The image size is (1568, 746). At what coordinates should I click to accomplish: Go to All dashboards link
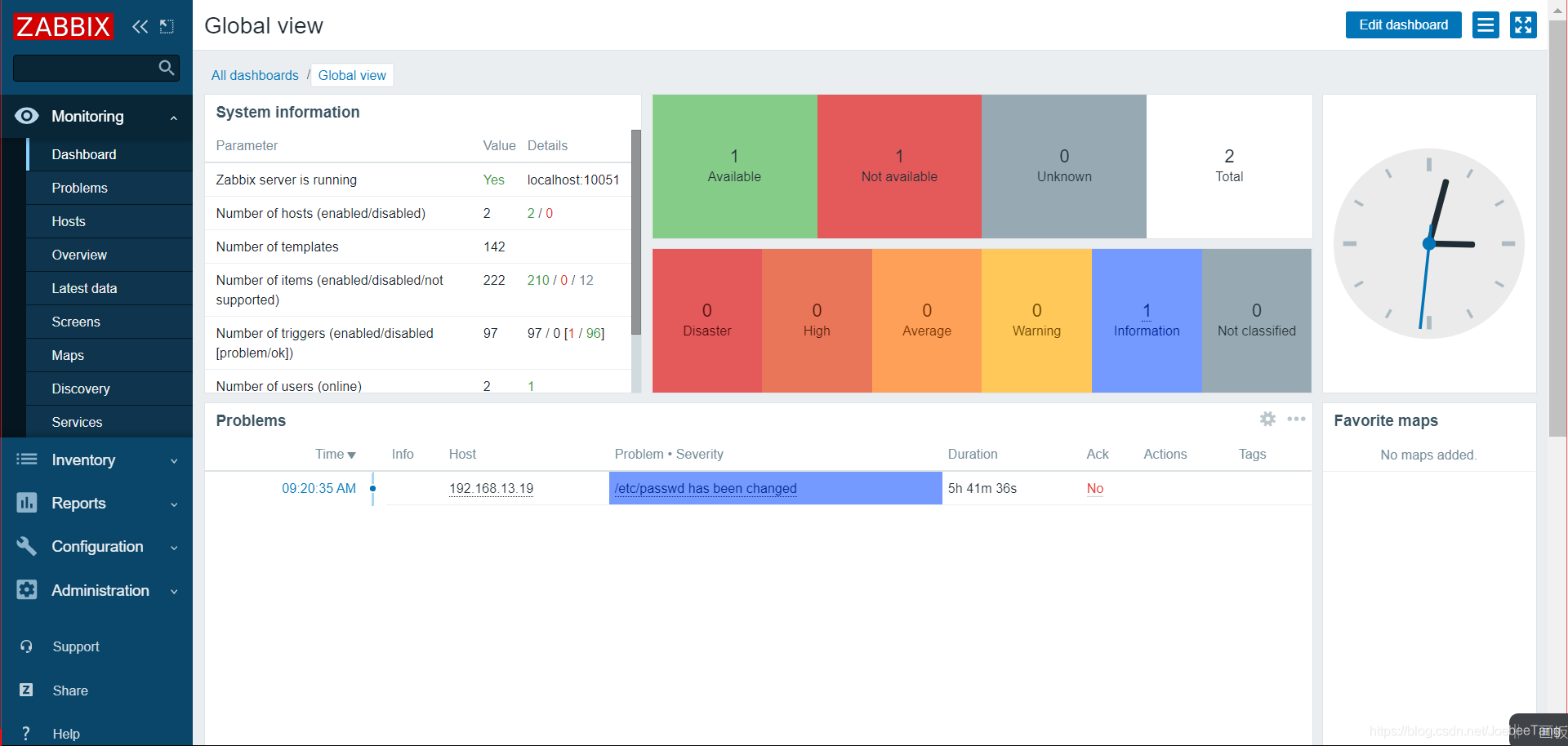(255, 75)
